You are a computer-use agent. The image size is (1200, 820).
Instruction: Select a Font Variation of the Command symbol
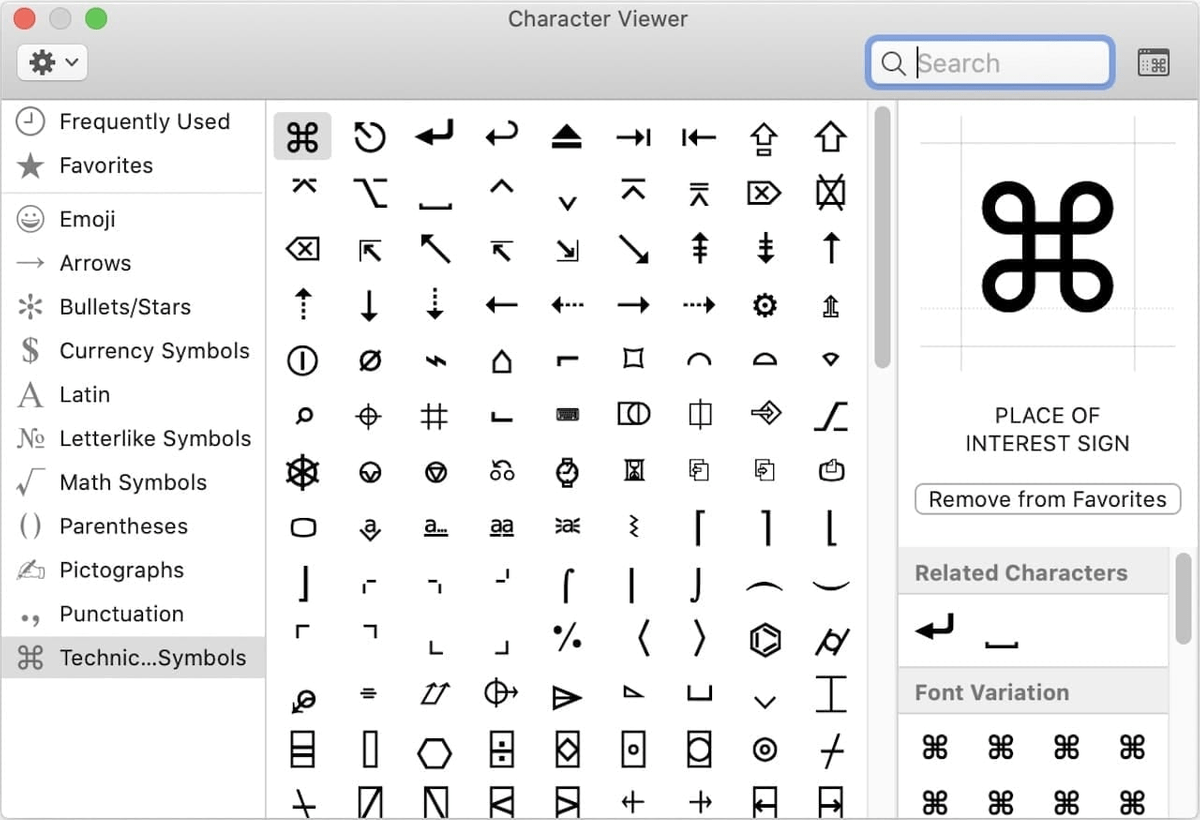(934, 747)
